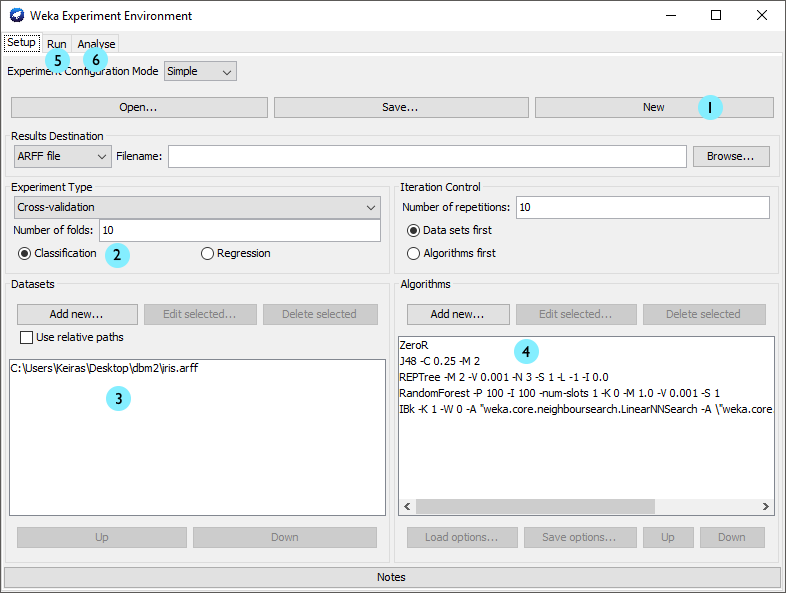Screen dimensions: 786x593
Task: Open the Cross-validation experiment type dropdown
Action: [197, 207]
